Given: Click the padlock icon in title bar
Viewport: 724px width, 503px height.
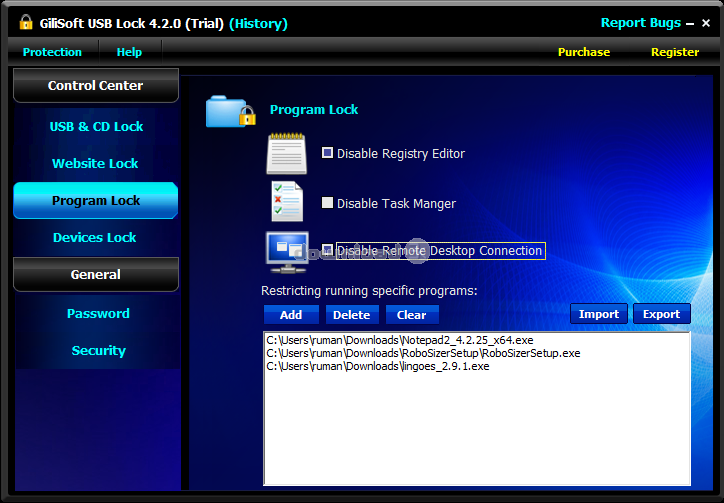Looking at the screenshot, I should click(26, 22).
